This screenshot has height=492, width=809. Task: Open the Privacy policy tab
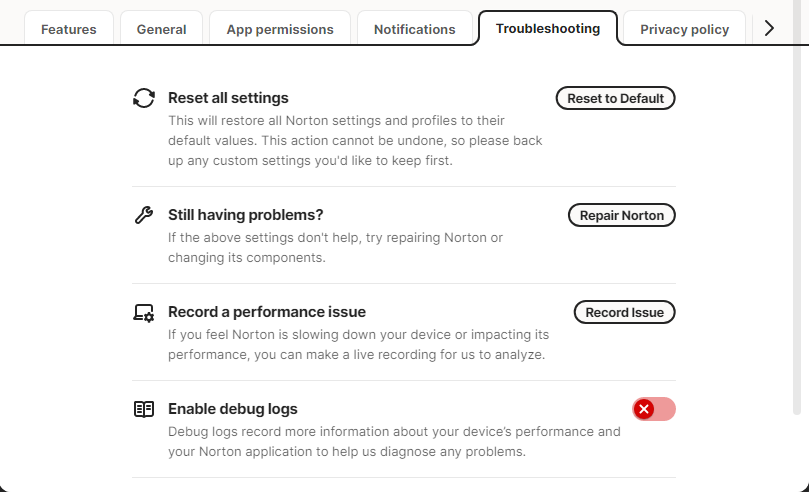(x=685, y=29)
